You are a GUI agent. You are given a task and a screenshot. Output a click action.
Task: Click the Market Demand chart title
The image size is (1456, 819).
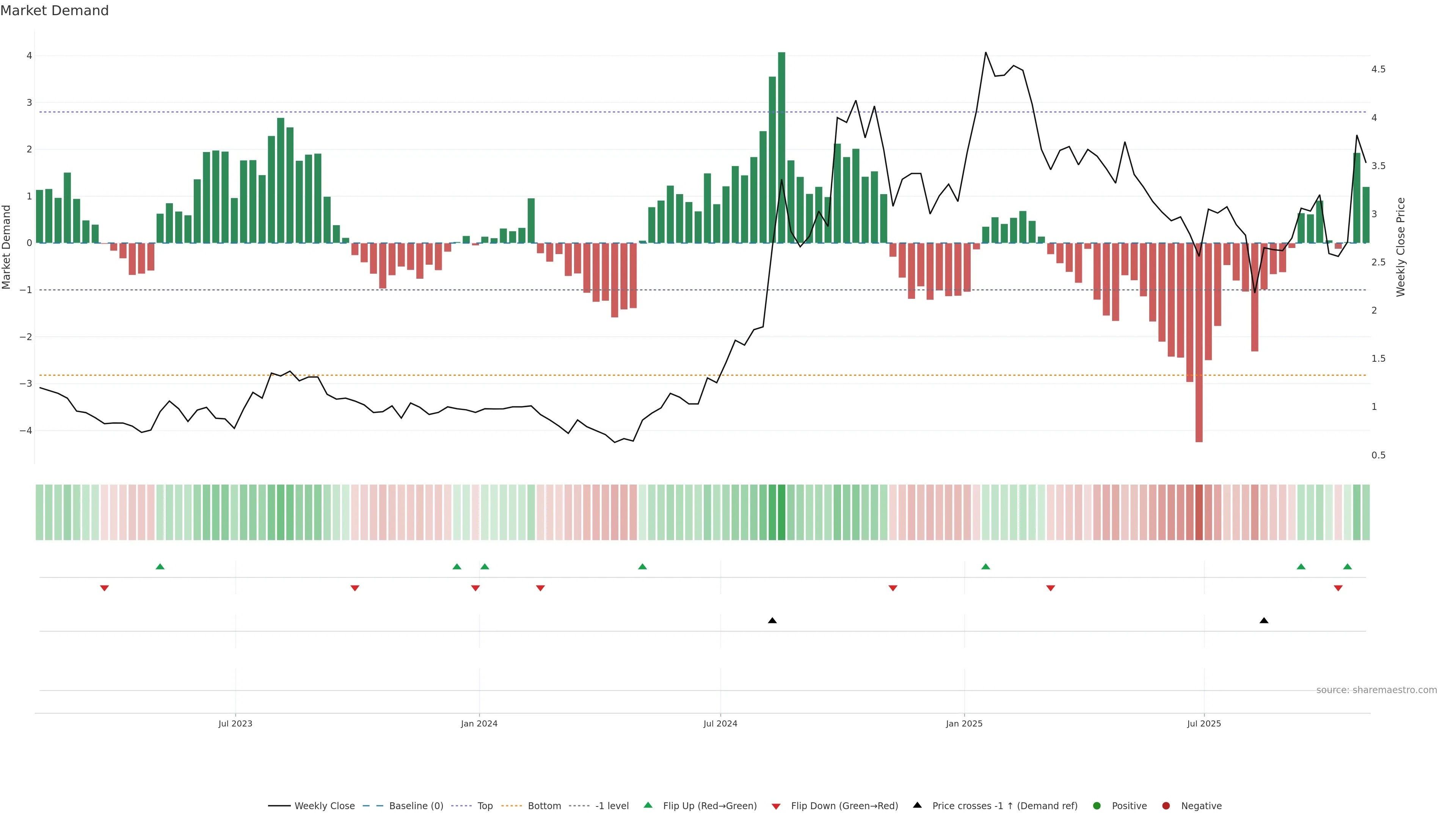click(x=55, y=11)
